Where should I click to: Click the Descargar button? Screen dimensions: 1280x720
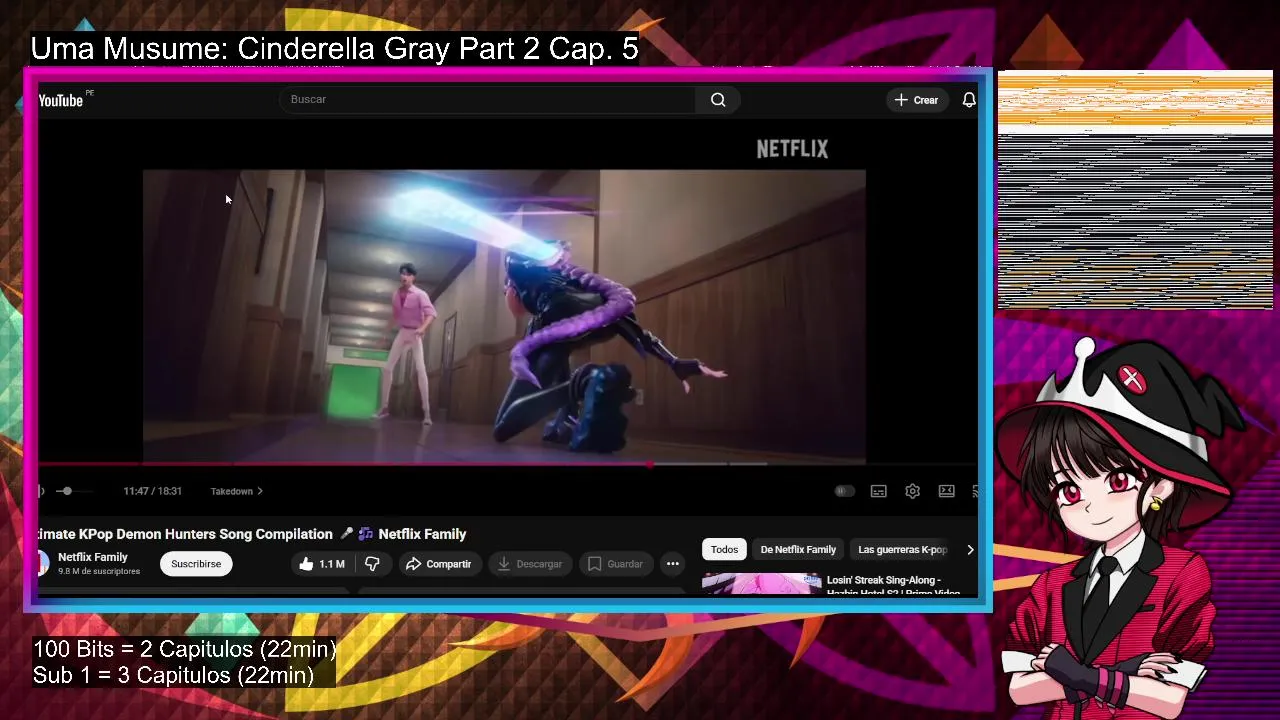[530, 564]
